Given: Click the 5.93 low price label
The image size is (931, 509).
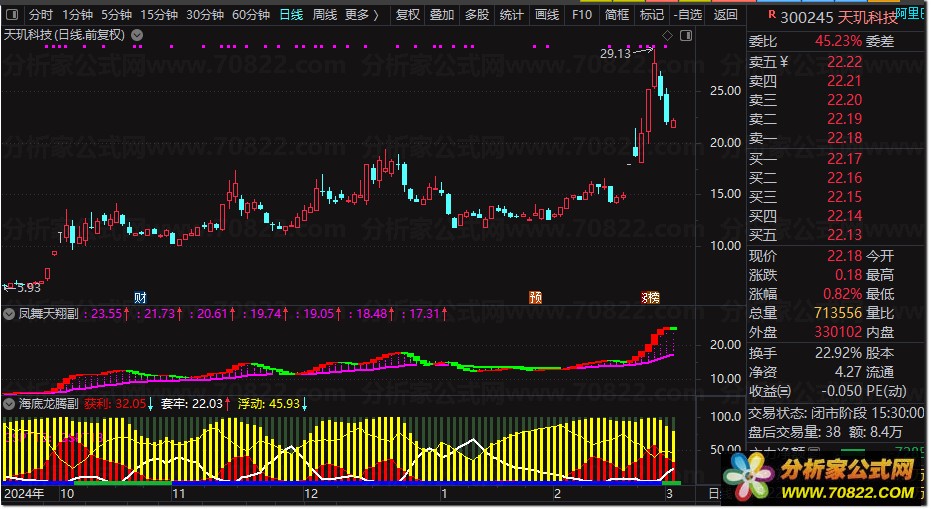Looking at the screenshot, I should click(x=28, y=287).
